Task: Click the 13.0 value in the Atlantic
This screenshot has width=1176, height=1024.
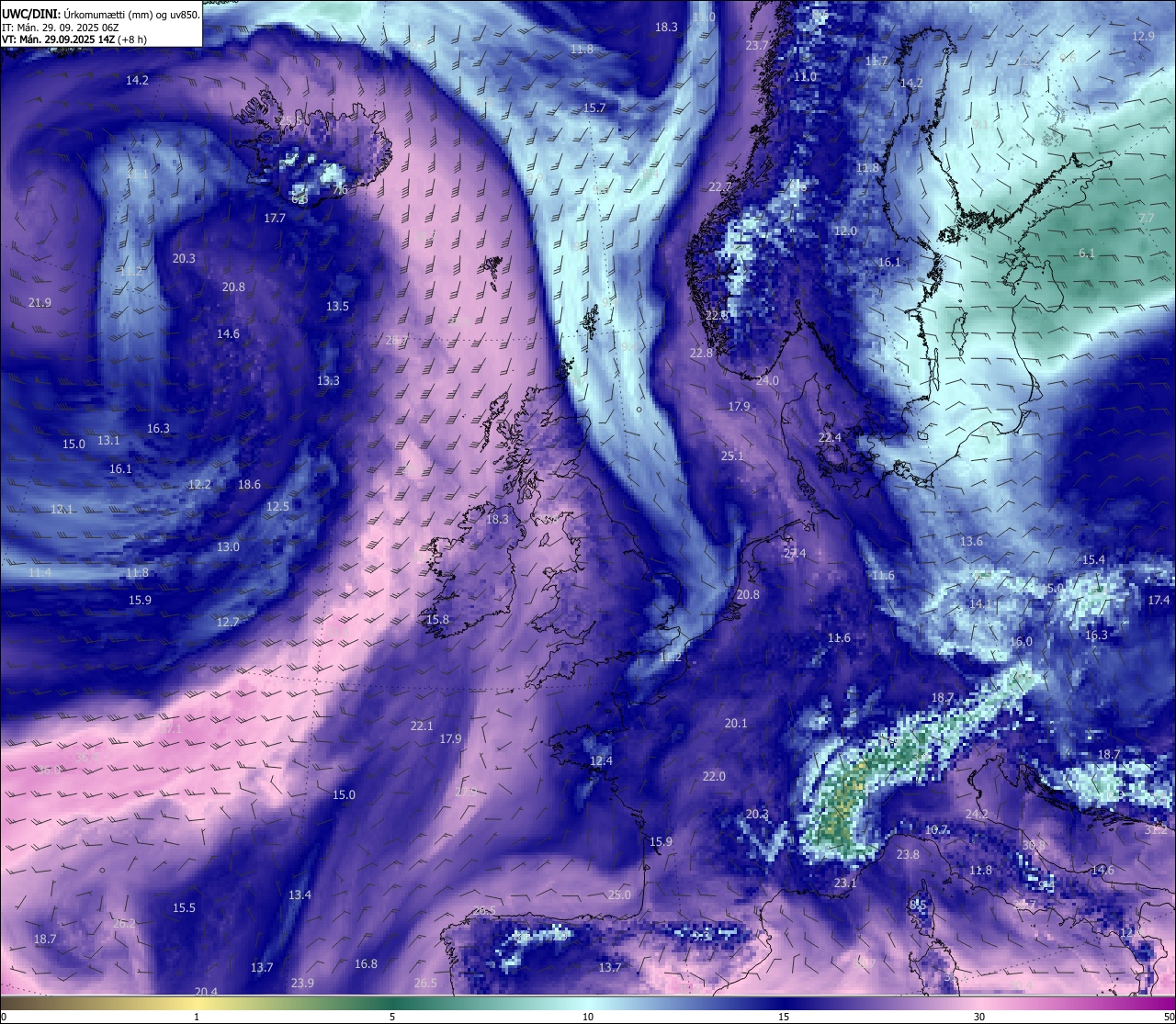Action: point(228,547)
